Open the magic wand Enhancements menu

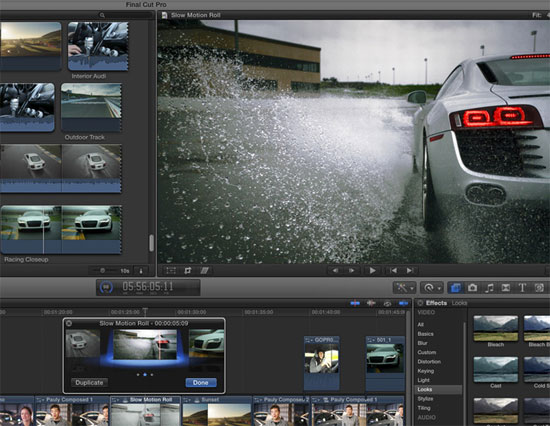tap(404, 288)
